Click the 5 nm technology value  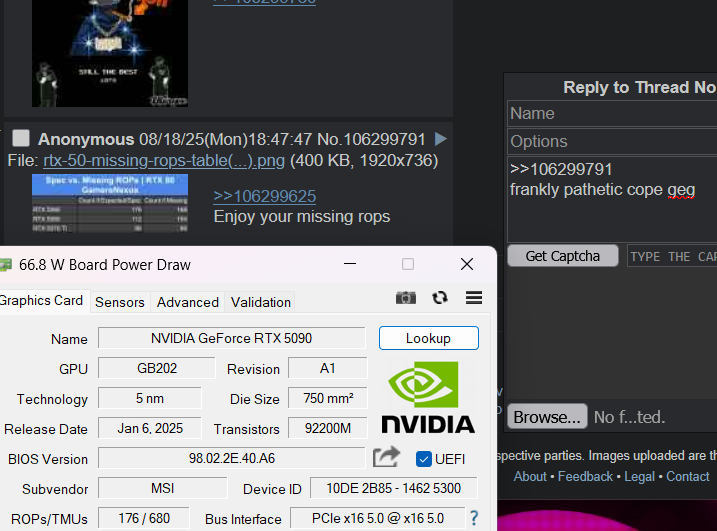coord(150,398)
